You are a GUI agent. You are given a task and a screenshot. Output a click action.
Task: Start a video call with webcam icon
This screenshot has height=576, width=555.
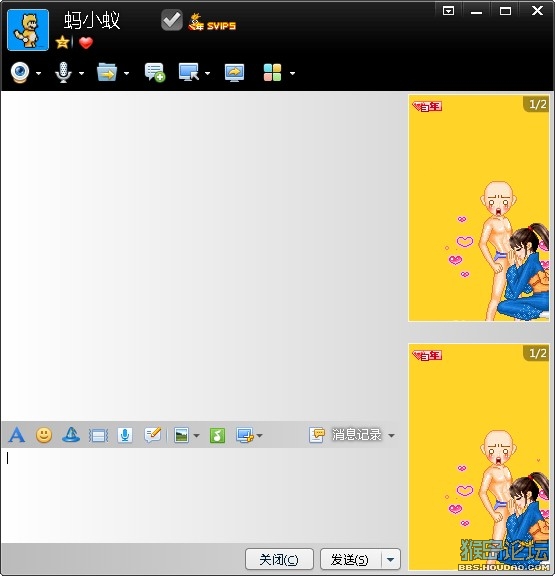click(20, 72)
